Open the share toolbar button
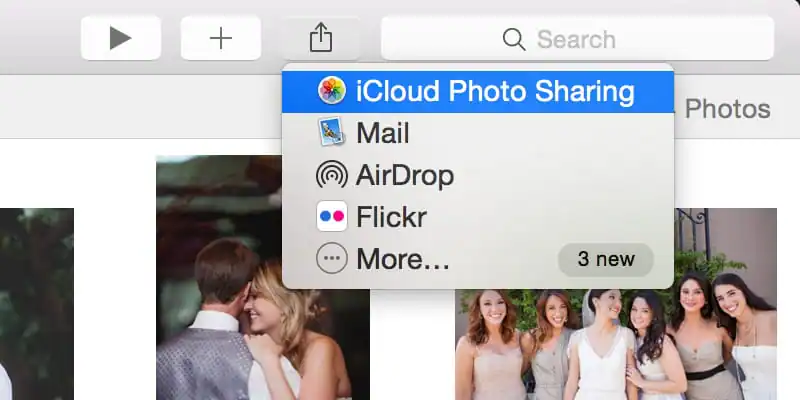Viewport: 800px width, 400px height. click(x=321, y=38)
